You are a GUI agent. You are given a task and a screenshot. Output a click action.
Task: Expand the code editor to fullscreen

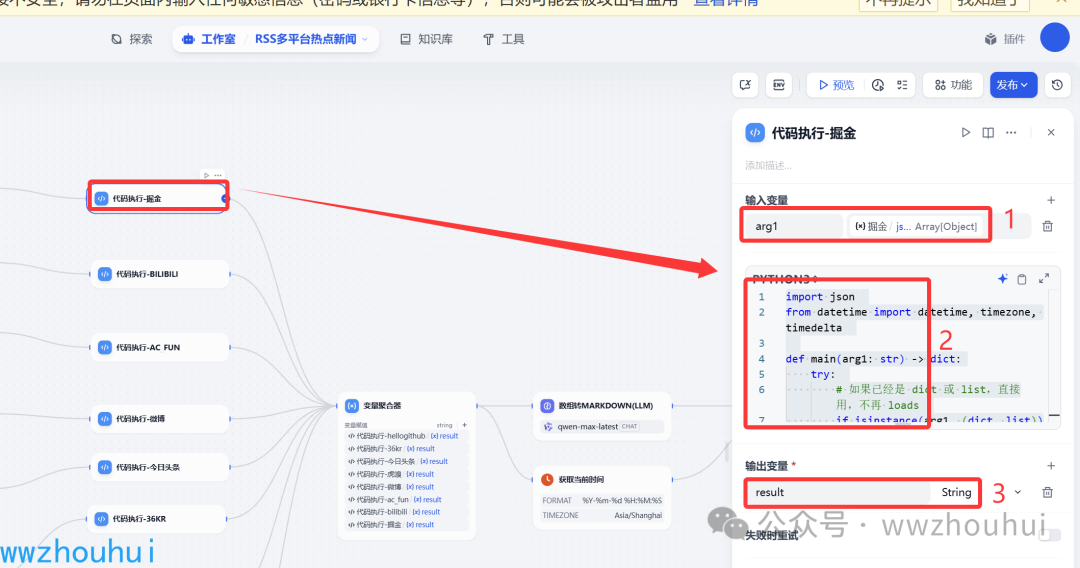(x=1044, y=278)
